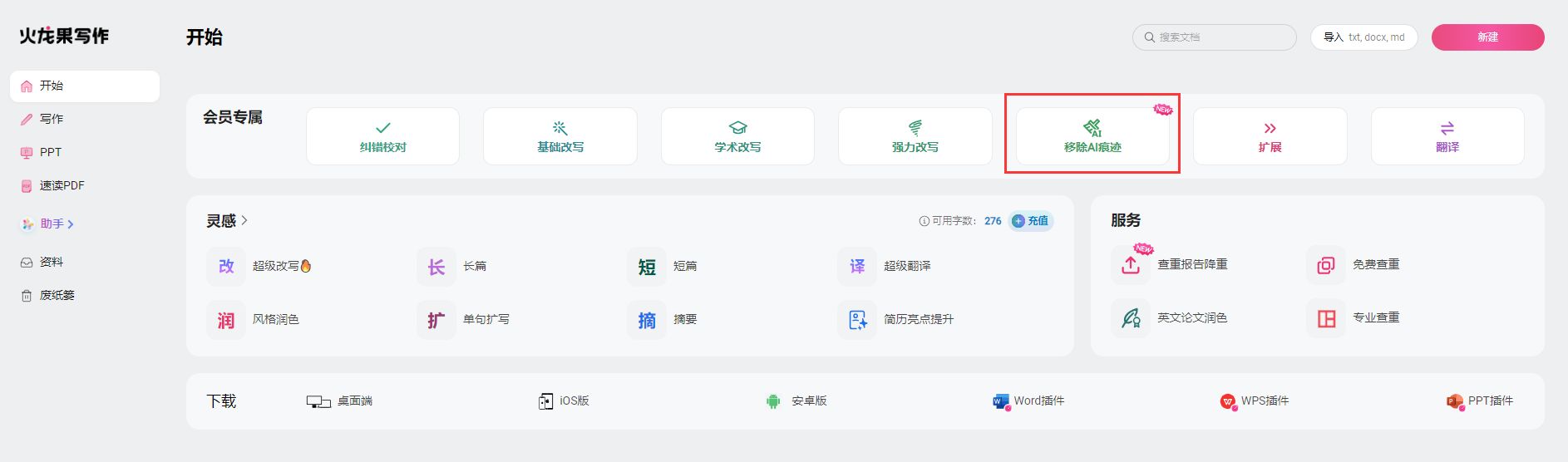Click the 查重报告降重 upload icon
The width and height of the screenshot is (1568, 462).
pyautogui.click(x=1131, y=265)
